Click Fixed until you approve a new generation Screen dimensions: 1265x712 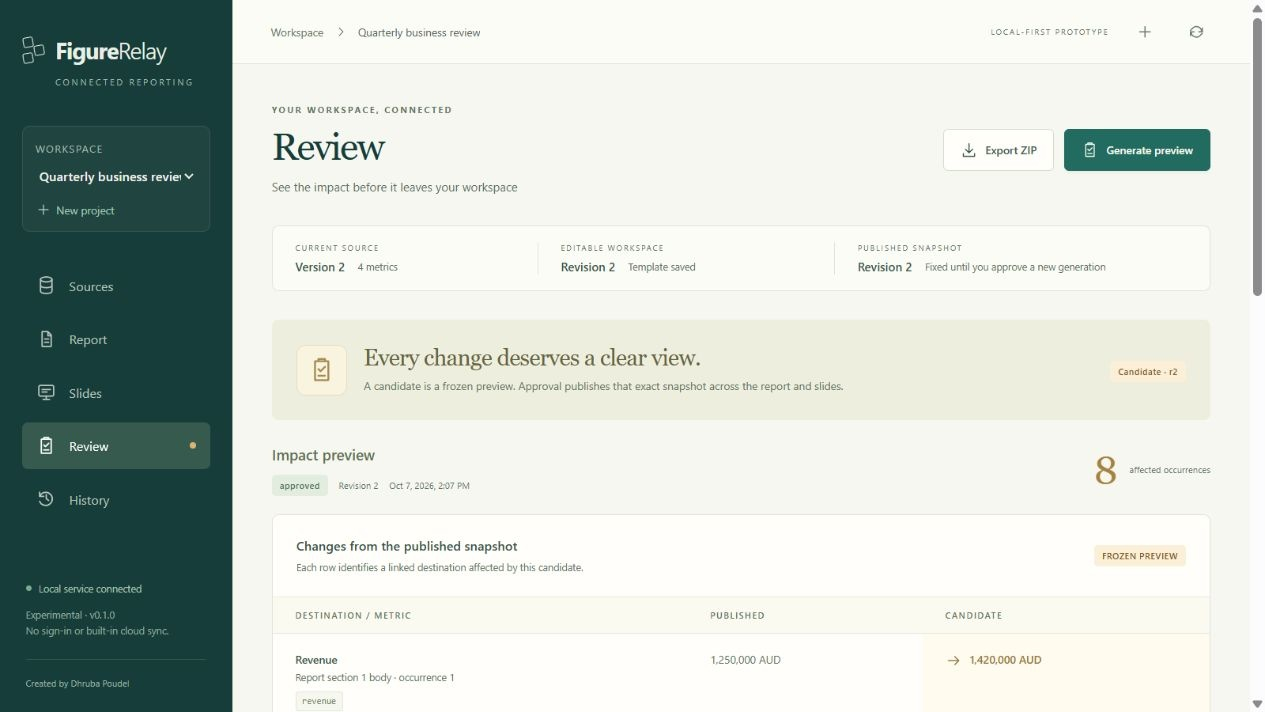click(x=1015, y=267)
